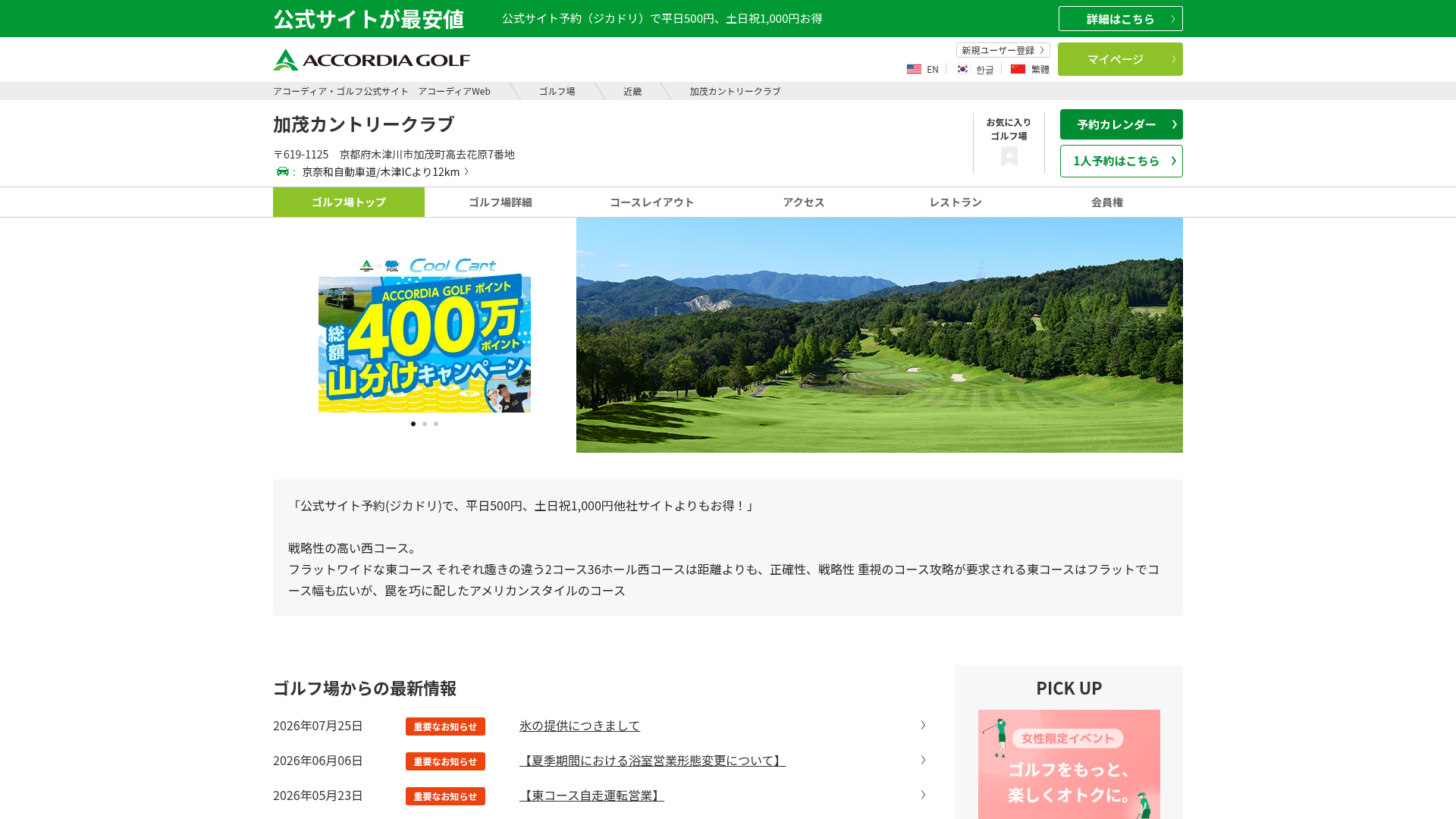Switch to ゴルフ場トップ tab

(x=349, y=202)
